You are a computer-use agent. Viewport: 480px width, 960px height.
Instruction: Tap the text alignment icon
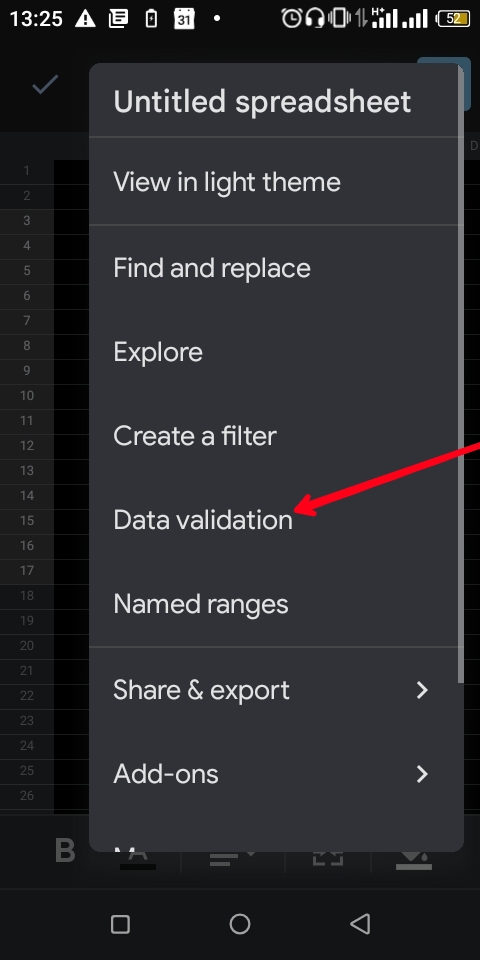click(x=232, y=857)
